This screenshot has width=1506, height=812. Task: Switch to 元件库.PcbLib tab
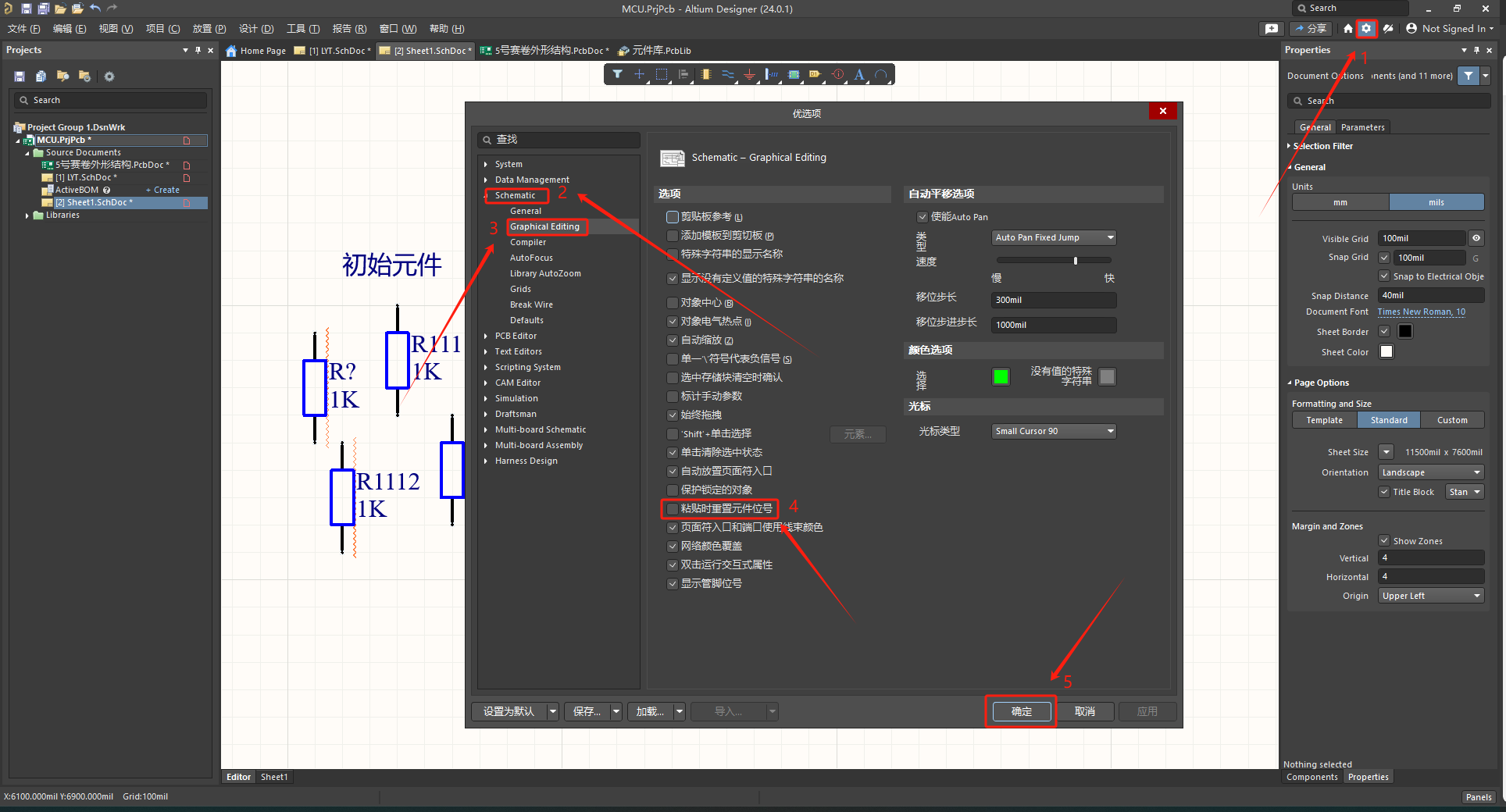tap(654, 51)
